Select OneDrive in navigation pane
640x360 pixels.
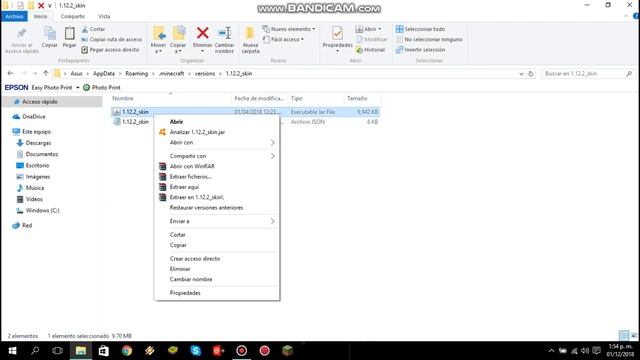point(29,117)
